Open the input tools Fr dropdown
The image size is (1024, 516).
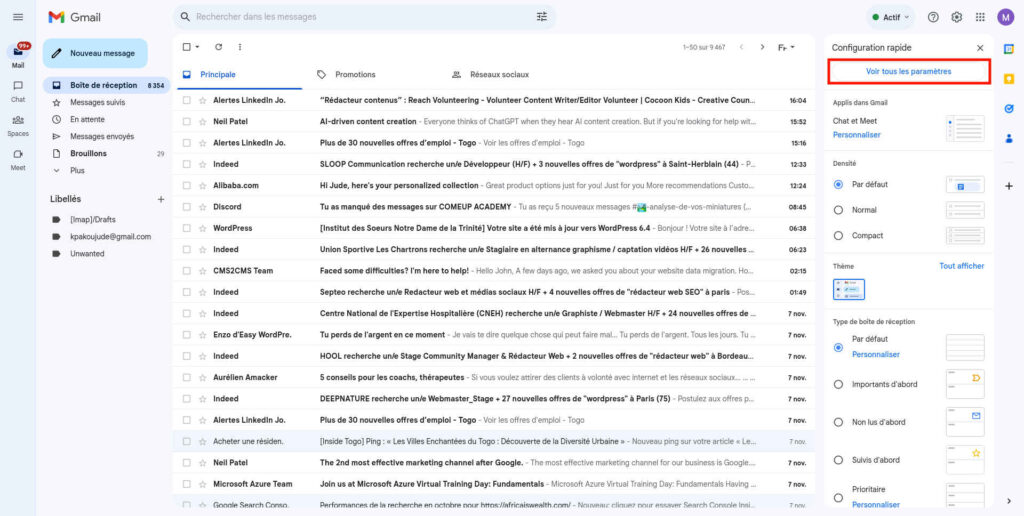[x=786, y=47]
